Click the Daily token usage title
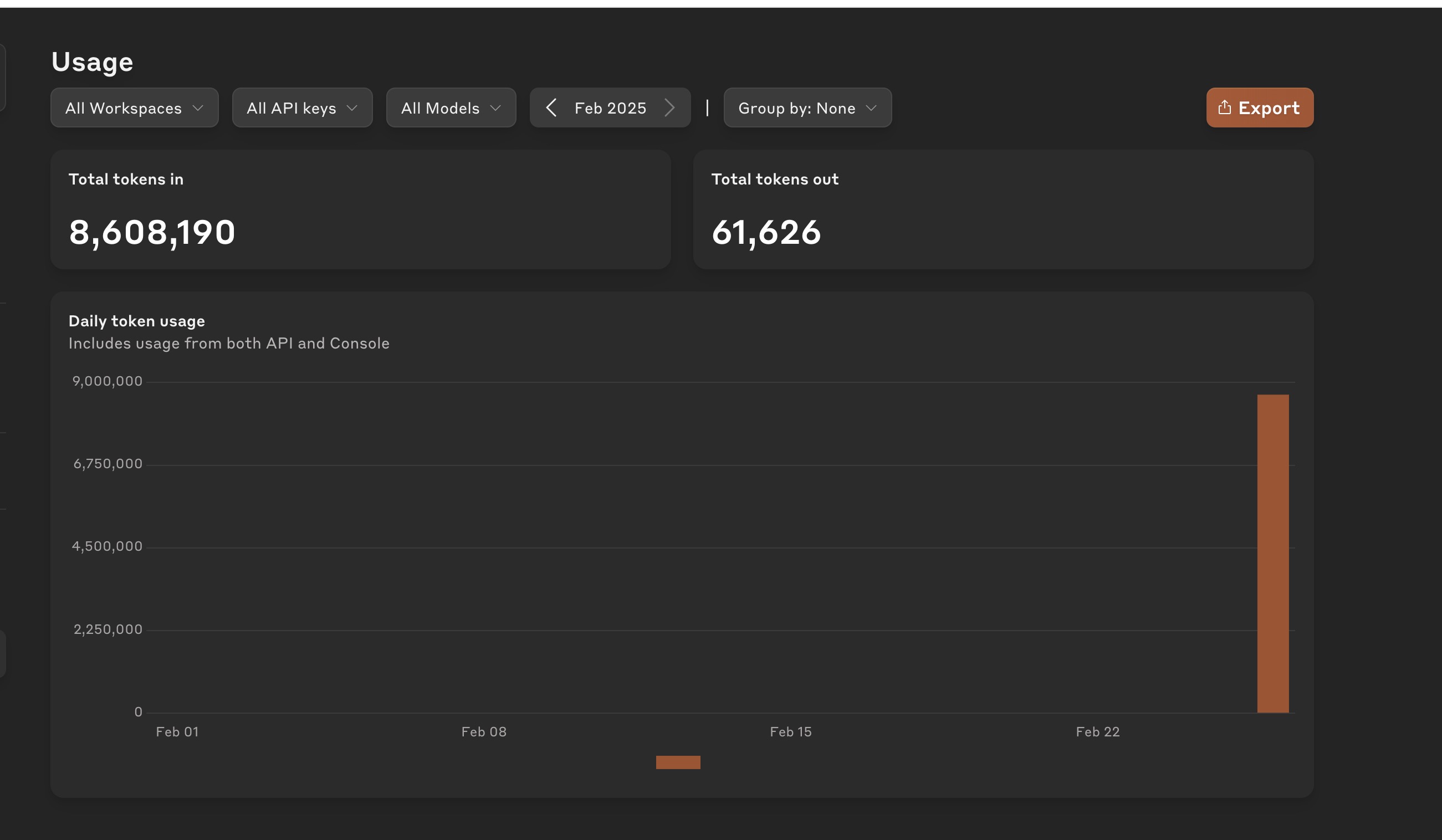 tap(137, 321)
